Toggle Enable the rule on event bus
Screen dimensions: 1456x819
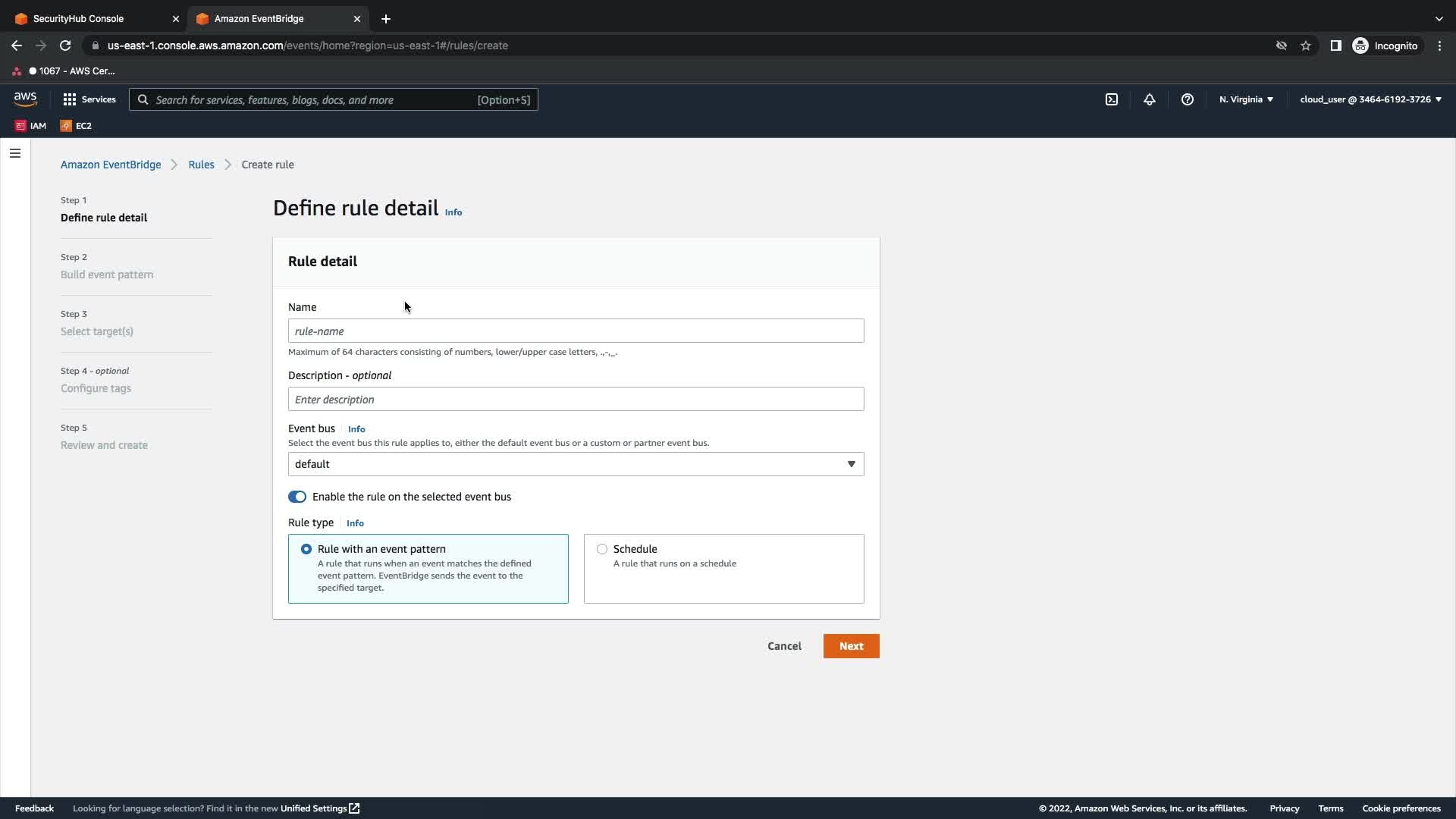tap(297, 497)
